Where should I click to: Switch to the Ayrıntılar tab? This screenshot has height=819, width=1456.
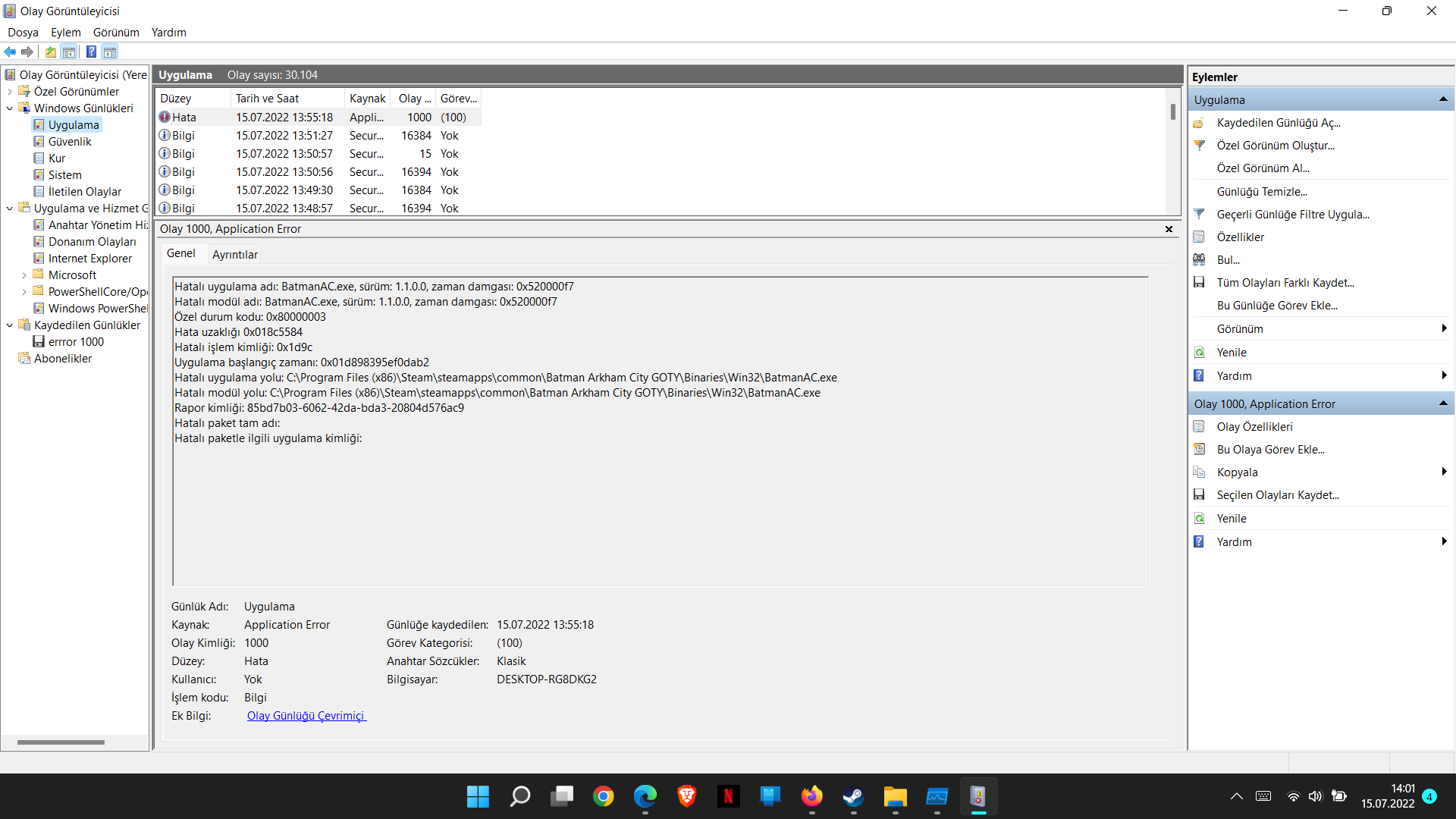(234, 255)
